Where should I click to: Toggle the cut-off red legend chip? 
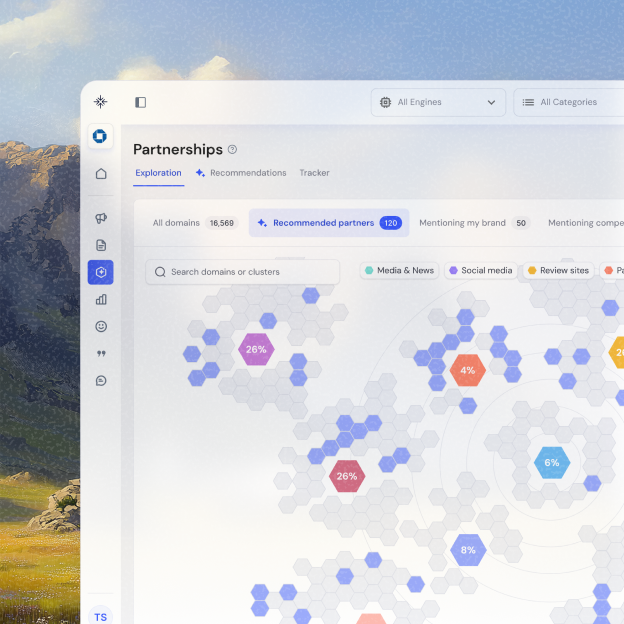point(612,270)
